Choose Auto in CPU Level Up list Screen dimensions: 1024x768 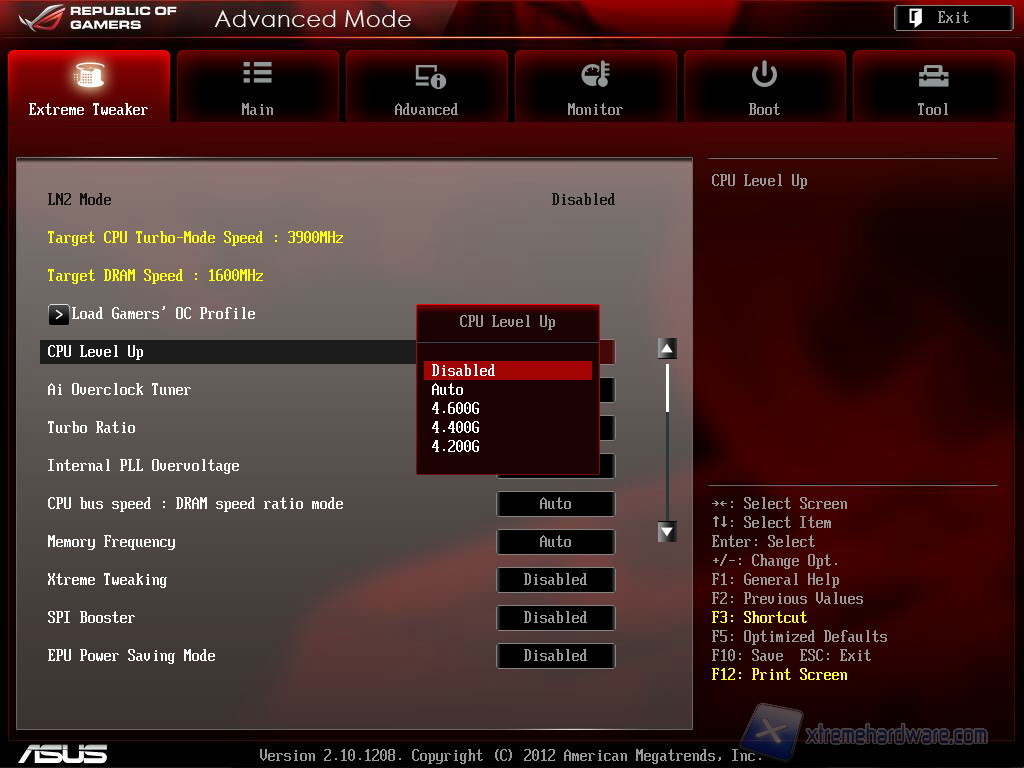coord(448,390)
